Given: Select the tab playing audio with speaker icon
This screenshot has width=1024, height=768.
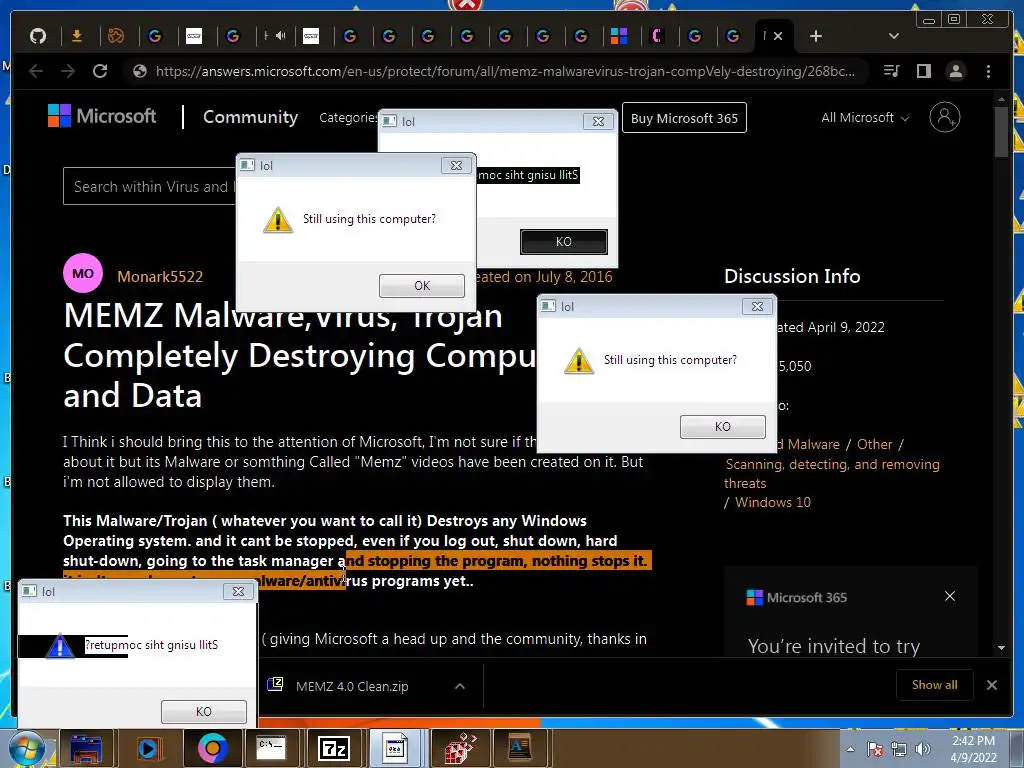Looking at the screenshot, I should click(275, 36).
